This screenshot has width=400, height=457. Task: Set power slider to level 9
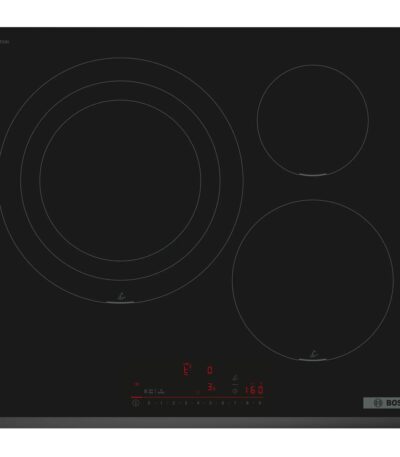pyautogui.click(x=260, y=403)
